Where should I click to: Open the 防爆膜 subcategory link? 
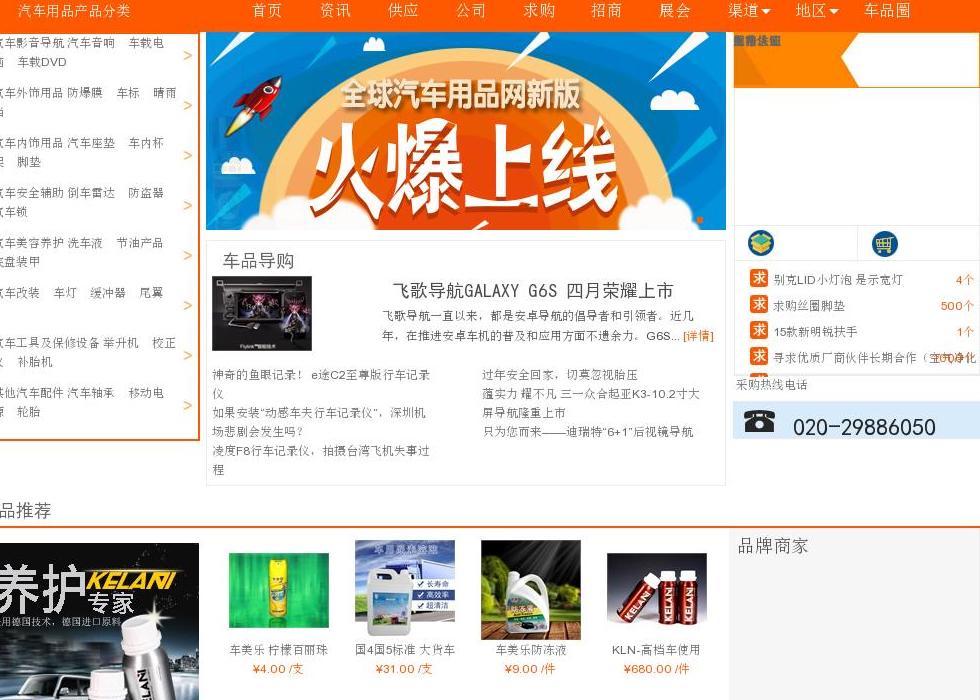[84, 92]
